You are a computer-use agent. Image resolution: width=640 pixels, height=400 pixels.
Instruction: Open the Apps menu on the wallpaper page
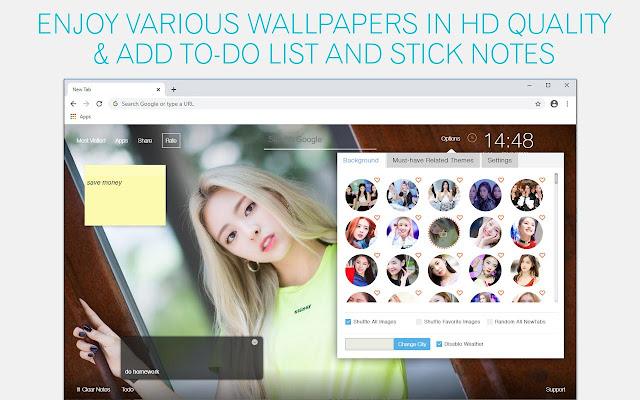(x=121, y=140)
